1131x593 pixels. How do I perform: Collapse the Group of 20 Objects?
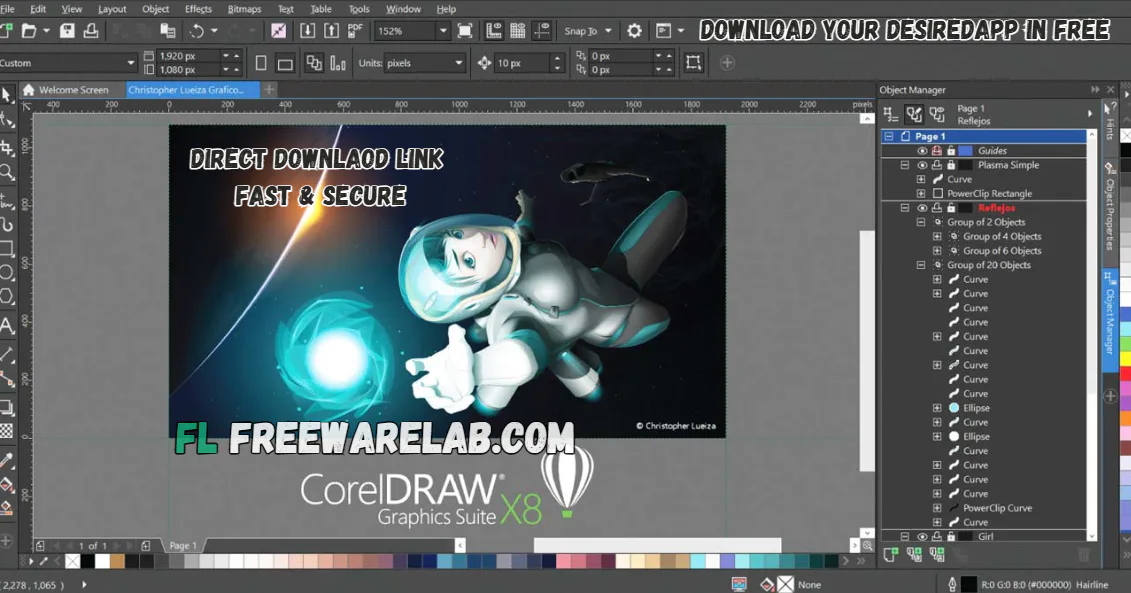coord(921,265)
